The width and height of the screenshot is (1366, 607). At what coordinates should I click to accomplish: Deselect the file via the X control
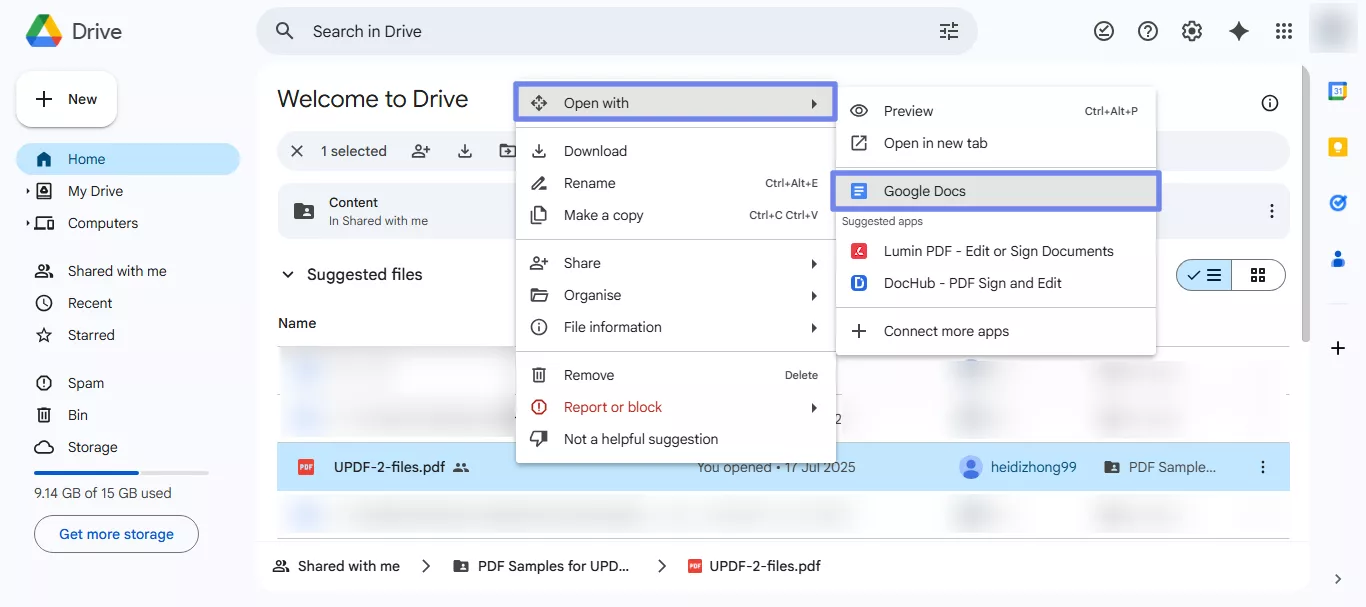297,150
